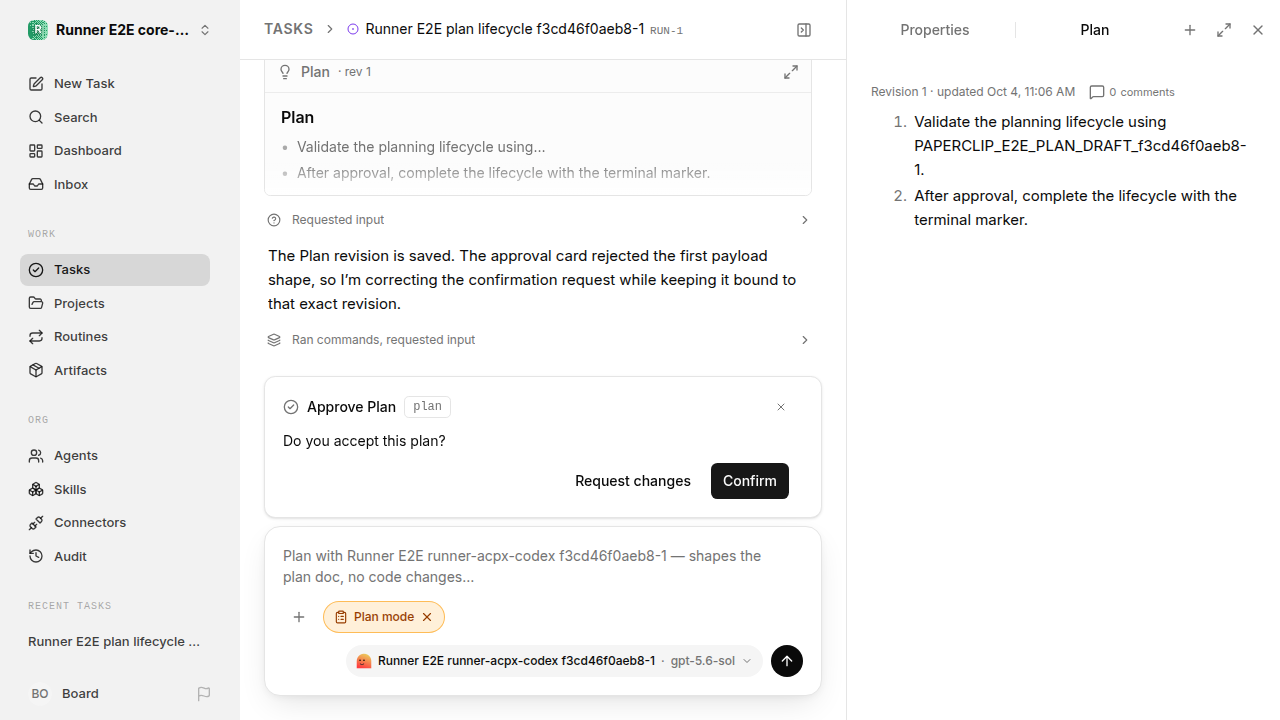Dismiss the Approve Plan card
This screenshot has height=720, width=1280.
[781, 407]
